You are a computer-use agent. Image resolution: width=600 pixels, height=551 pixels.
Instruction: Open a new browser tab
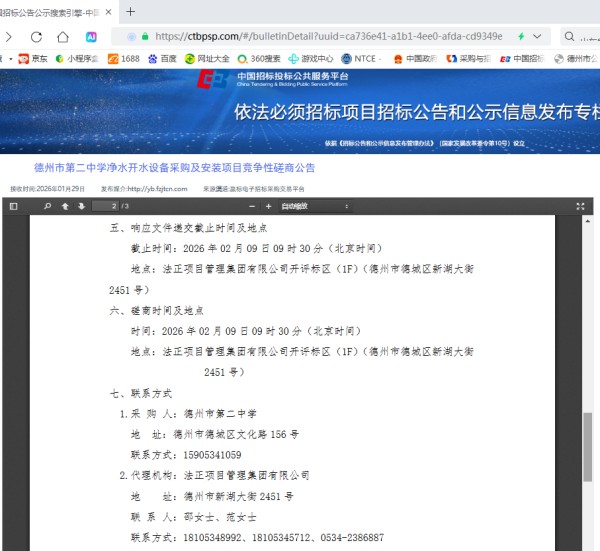pyautogui.click(x=131, y=13)
